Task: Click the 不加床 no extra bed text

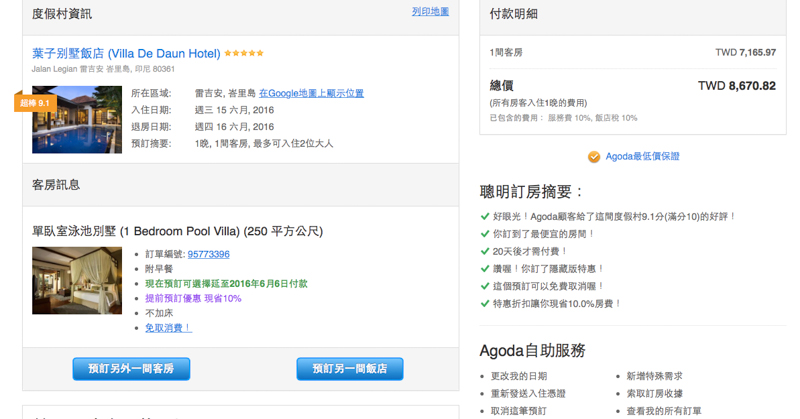Action: (159, 313)
